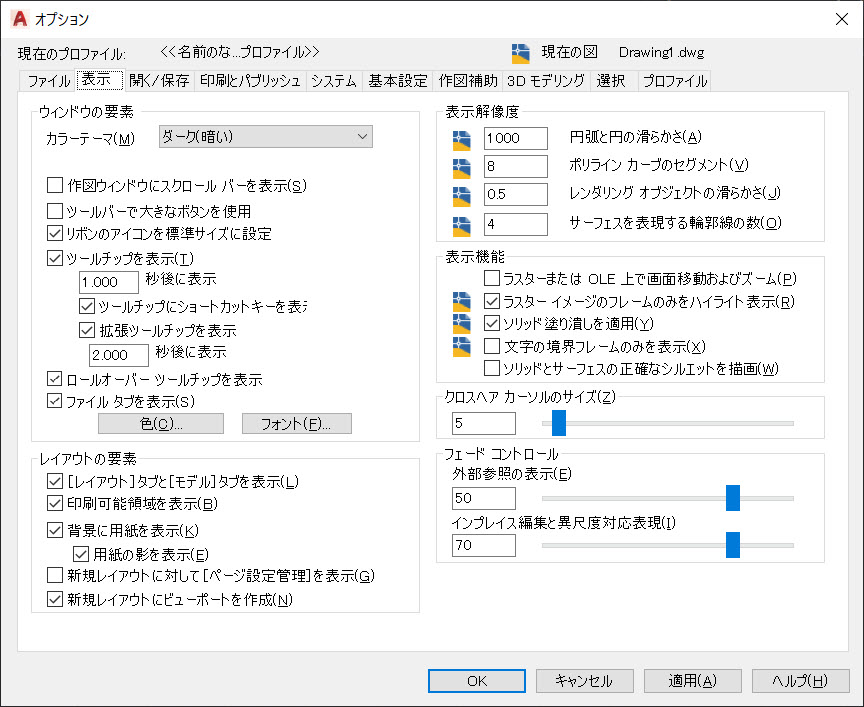Image resolution: width=864 pixels, height=707 pixels.
Task: Click the AutoCAD logo icon in title bar
Action: 19,19
